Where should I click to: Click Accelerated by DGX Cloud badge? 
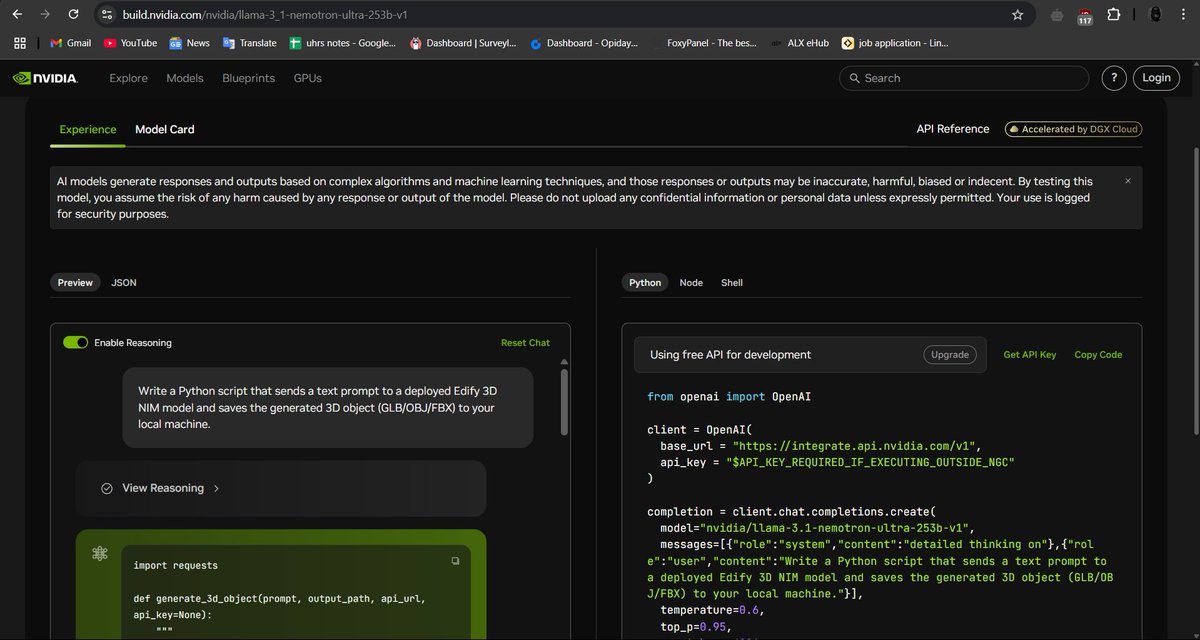pos(1073,129)
